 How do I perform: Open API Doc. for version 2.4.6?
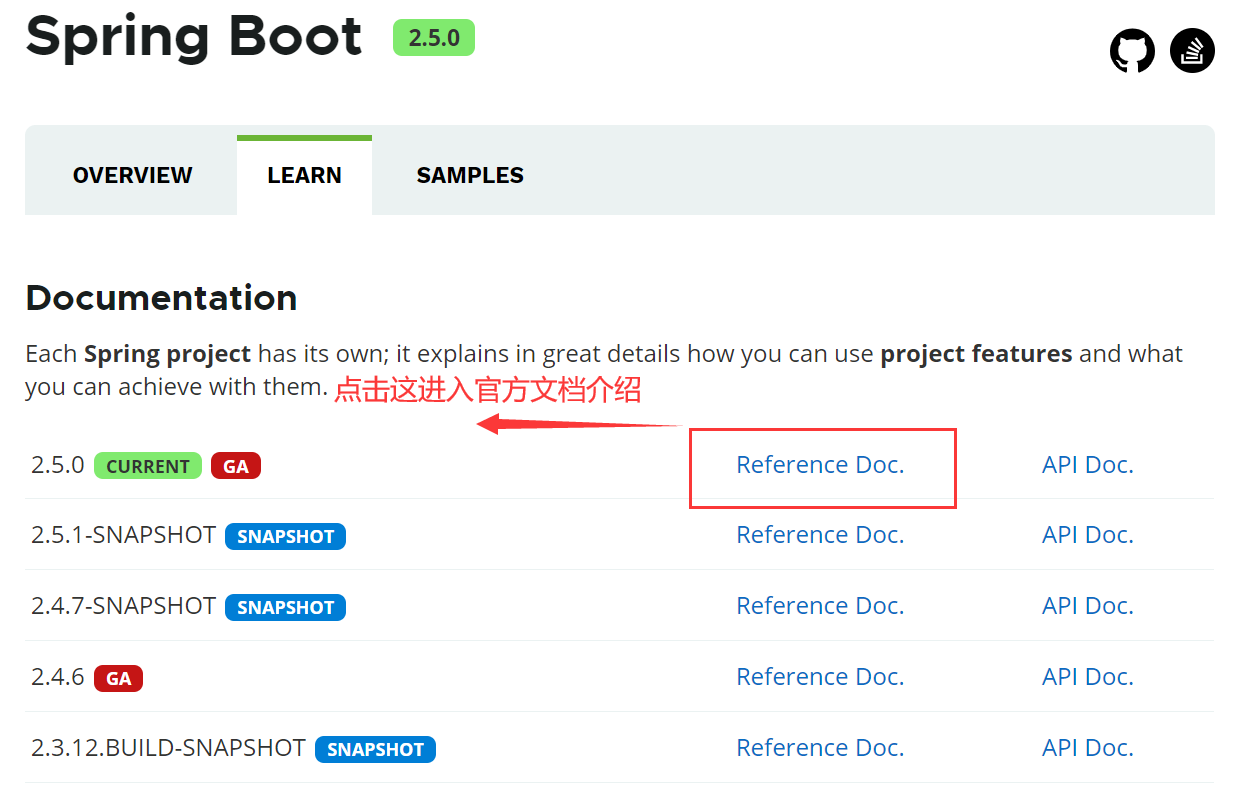[x=1088, y=677]
